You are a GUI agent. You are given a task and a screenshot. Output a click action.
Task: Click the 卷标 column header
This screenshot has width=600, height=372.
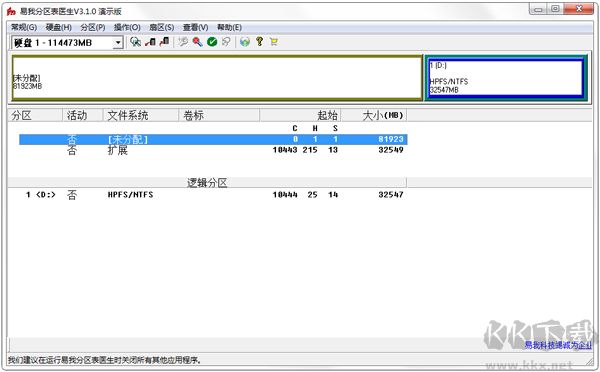pos(219,115)
